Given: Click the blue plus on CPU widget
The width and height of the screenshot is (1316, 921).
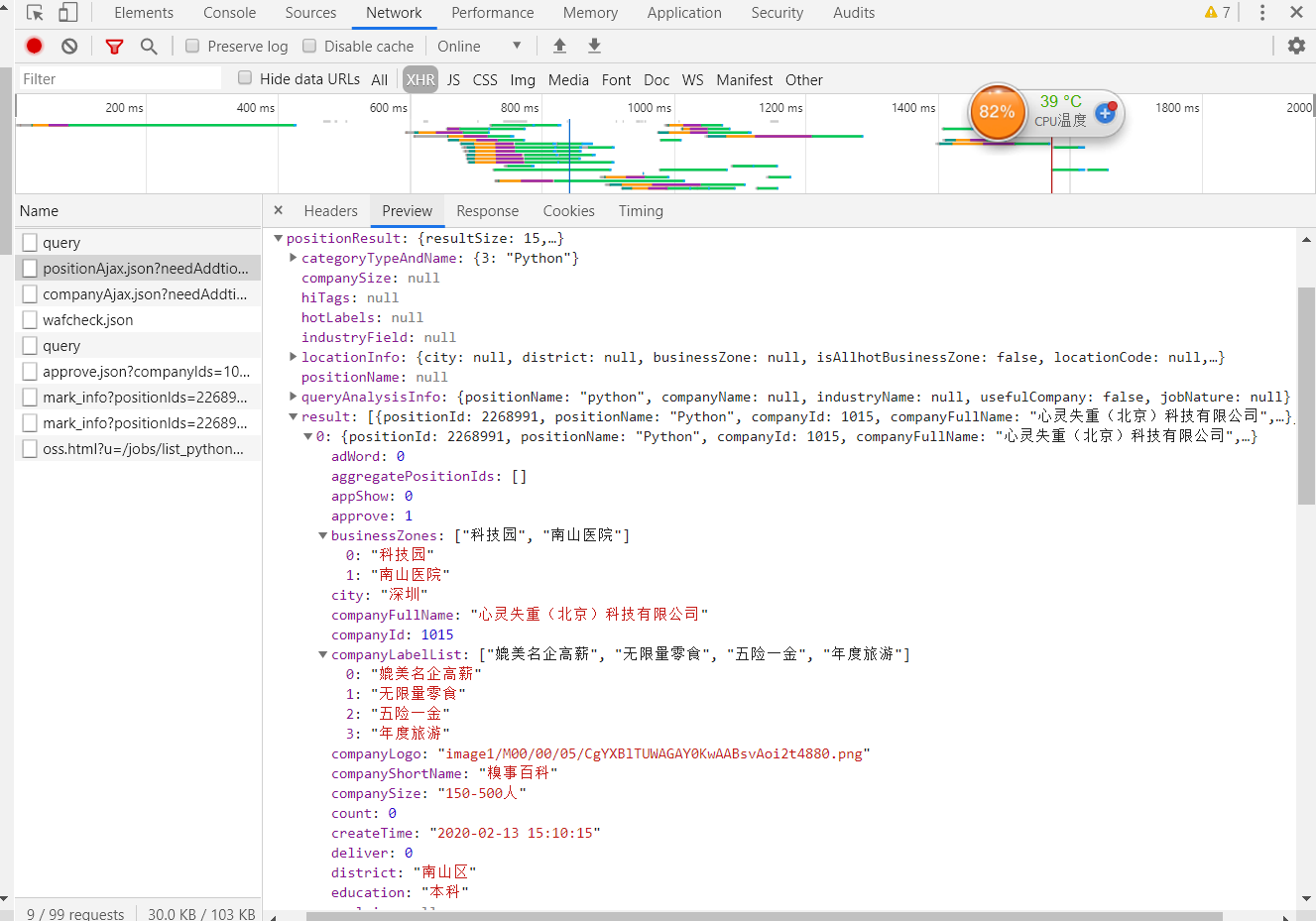Looking at the screenshot, I should 1105,114.
